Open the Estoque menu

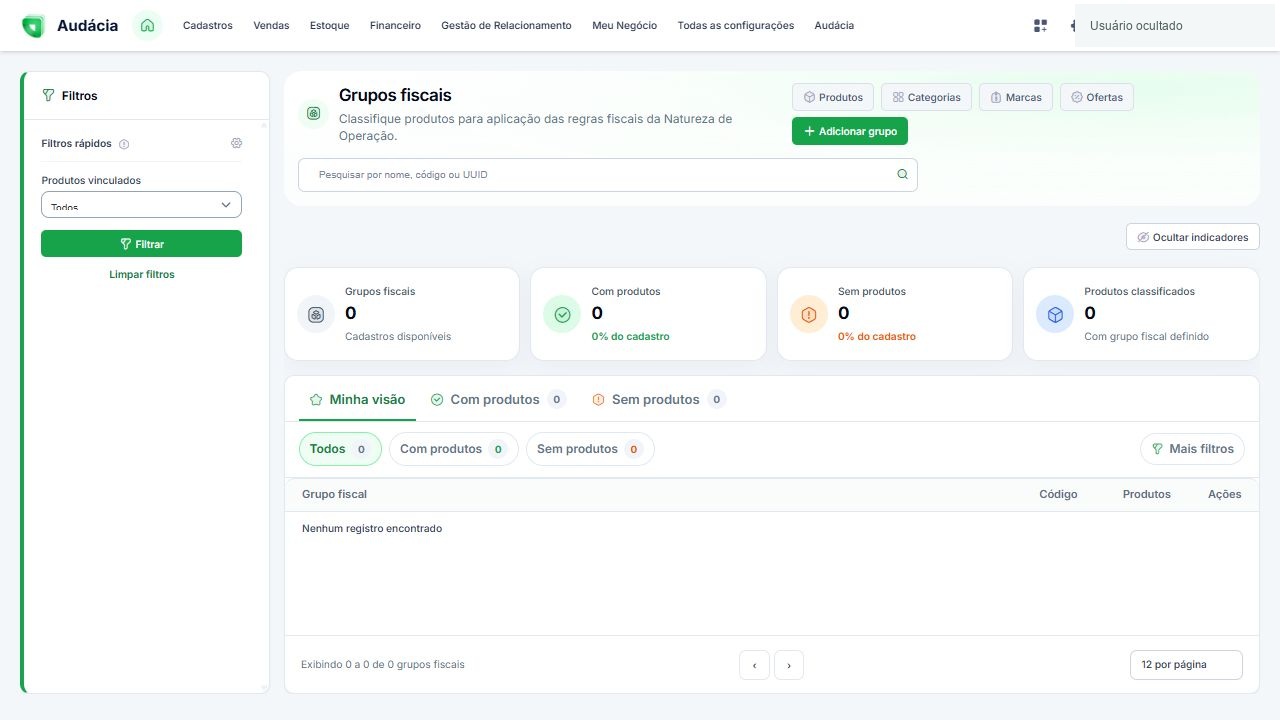[x=330, y=26]
